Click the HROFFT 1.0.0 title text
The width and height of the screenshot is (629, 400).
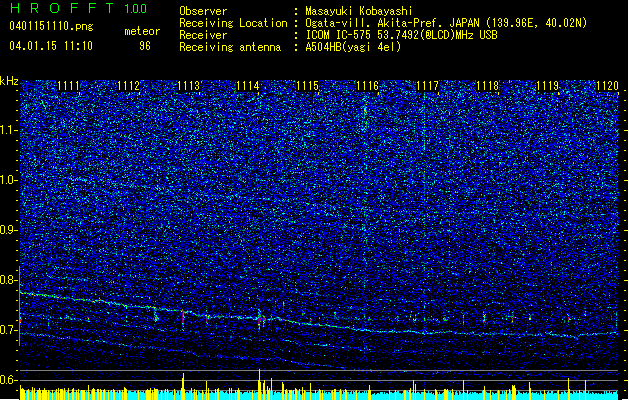[x=78, y=8]
